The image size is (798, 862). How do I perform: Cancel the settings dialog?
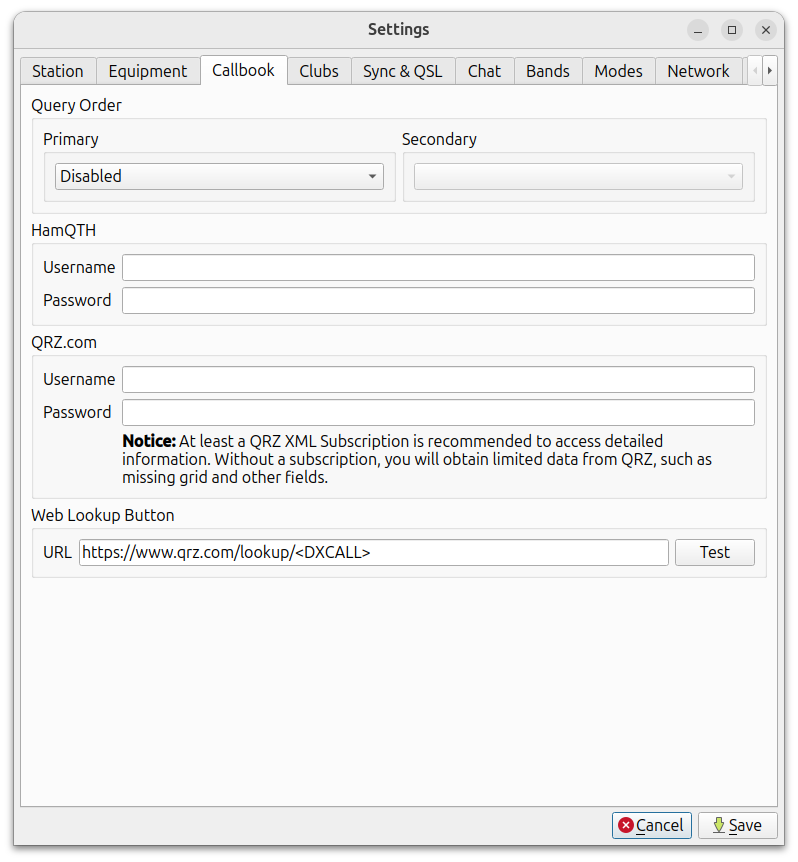(652, 825)
